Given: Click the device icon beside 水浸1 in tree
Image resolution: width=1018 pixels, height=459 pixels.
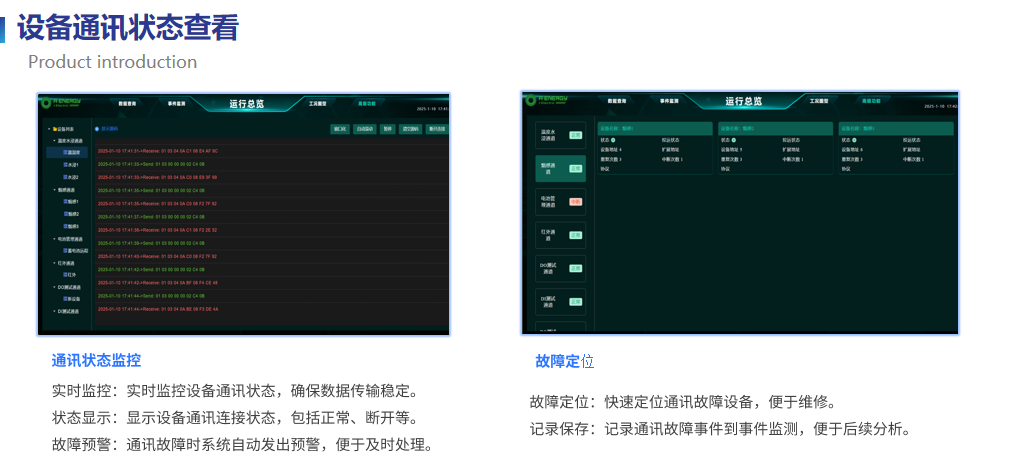Looking at the screenshot, I should pos(66,164).
